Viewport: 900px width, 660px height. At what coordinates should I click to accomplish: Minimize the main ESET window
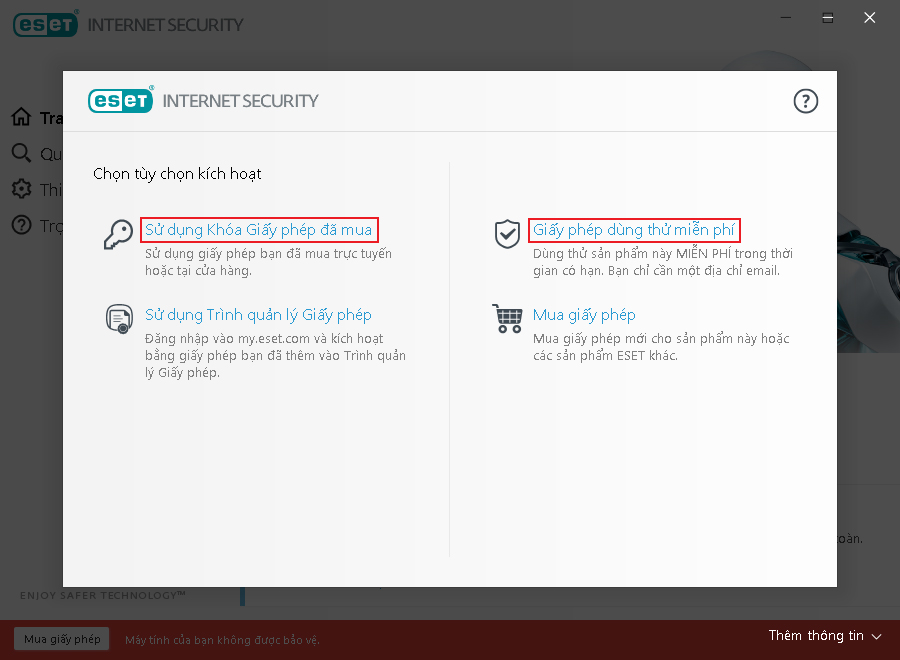pyautogui.click(x=786, y=18)
